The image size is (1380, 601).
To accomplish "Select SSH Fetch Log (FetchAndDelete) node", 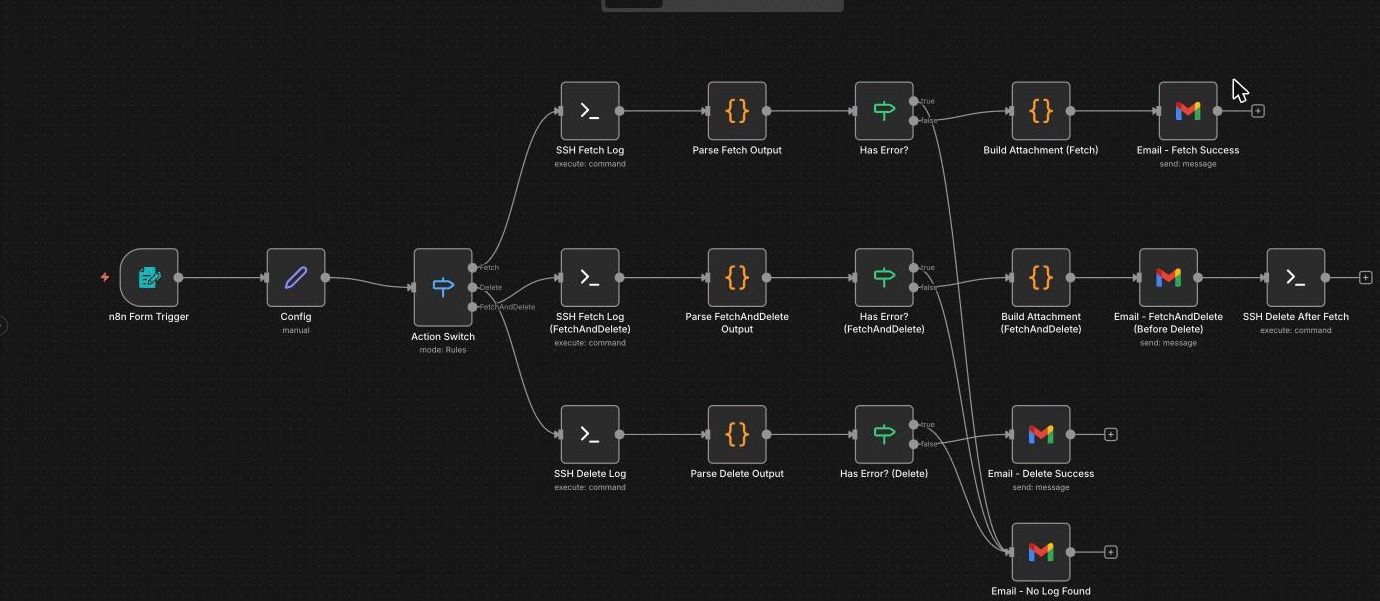I will [x=590, y=278].
